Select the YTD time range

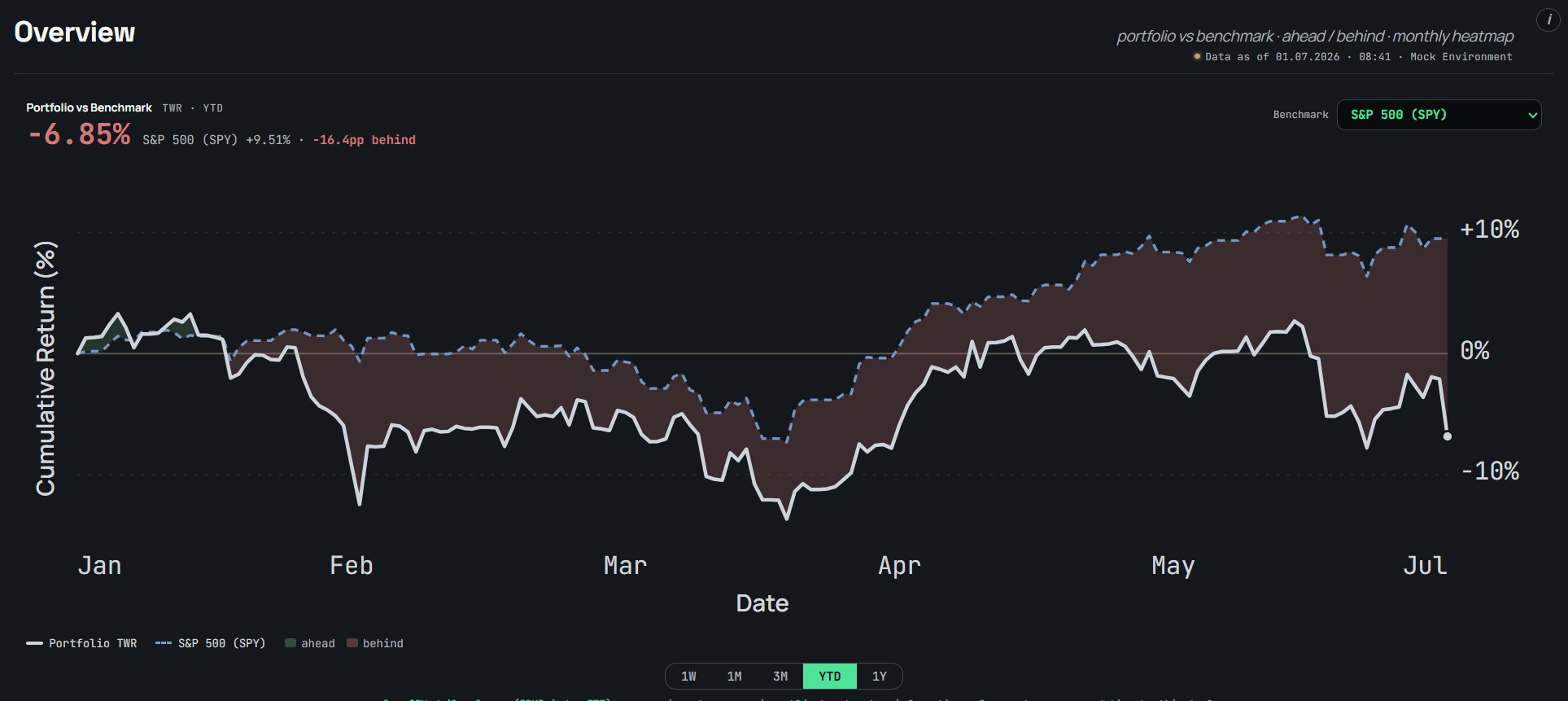point(829,676)
